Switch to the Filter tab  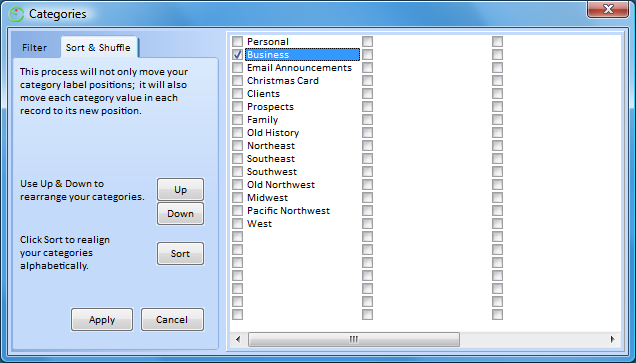pyautogui.click(x=34, y=48)
